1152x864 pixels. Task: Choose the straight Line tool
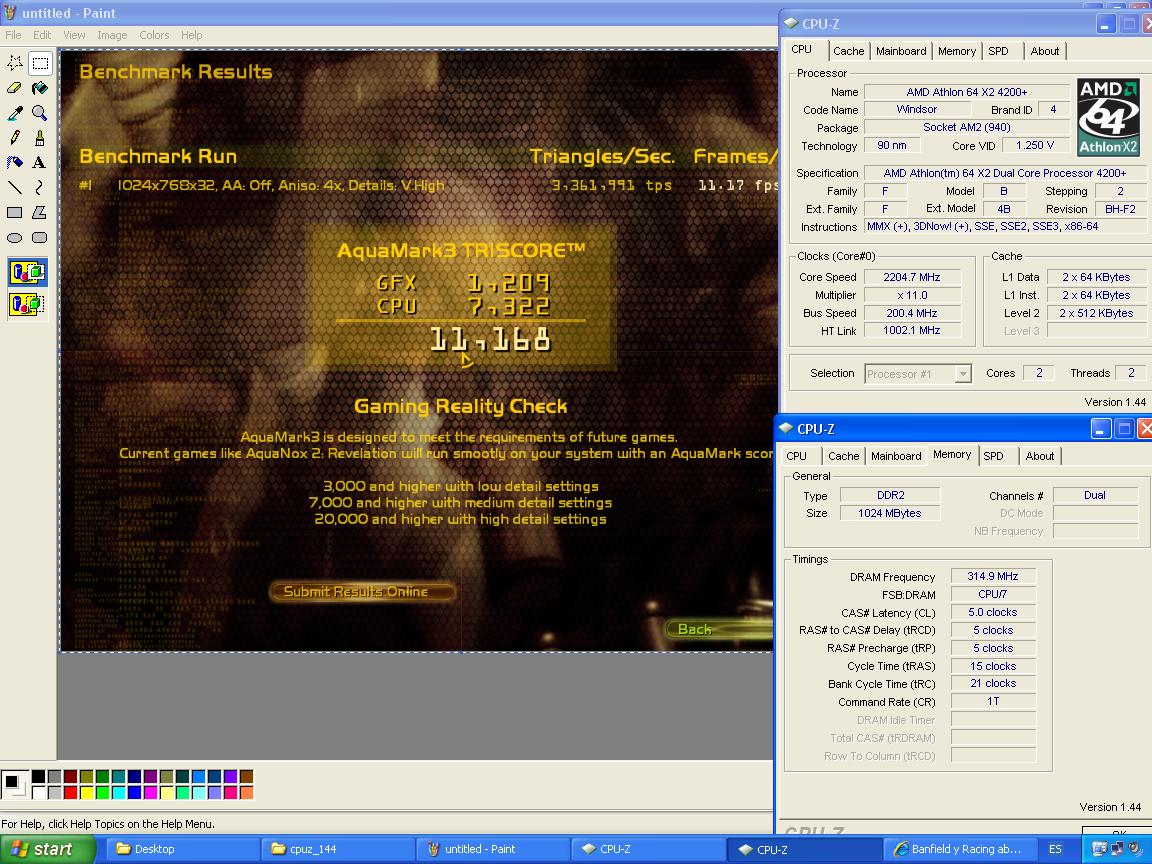coord(15,187)
